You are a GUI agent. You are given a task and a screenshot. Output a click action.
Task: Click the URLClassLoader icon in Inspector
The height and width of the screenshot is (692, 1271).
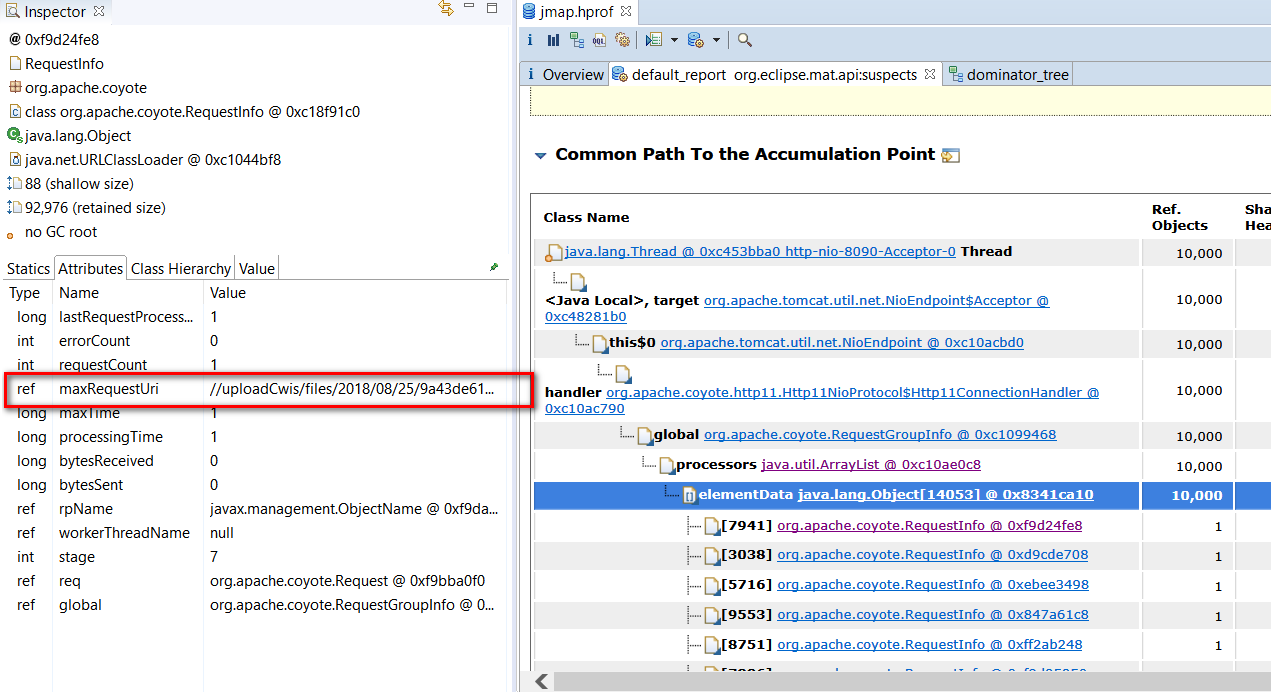coord(15,160)
